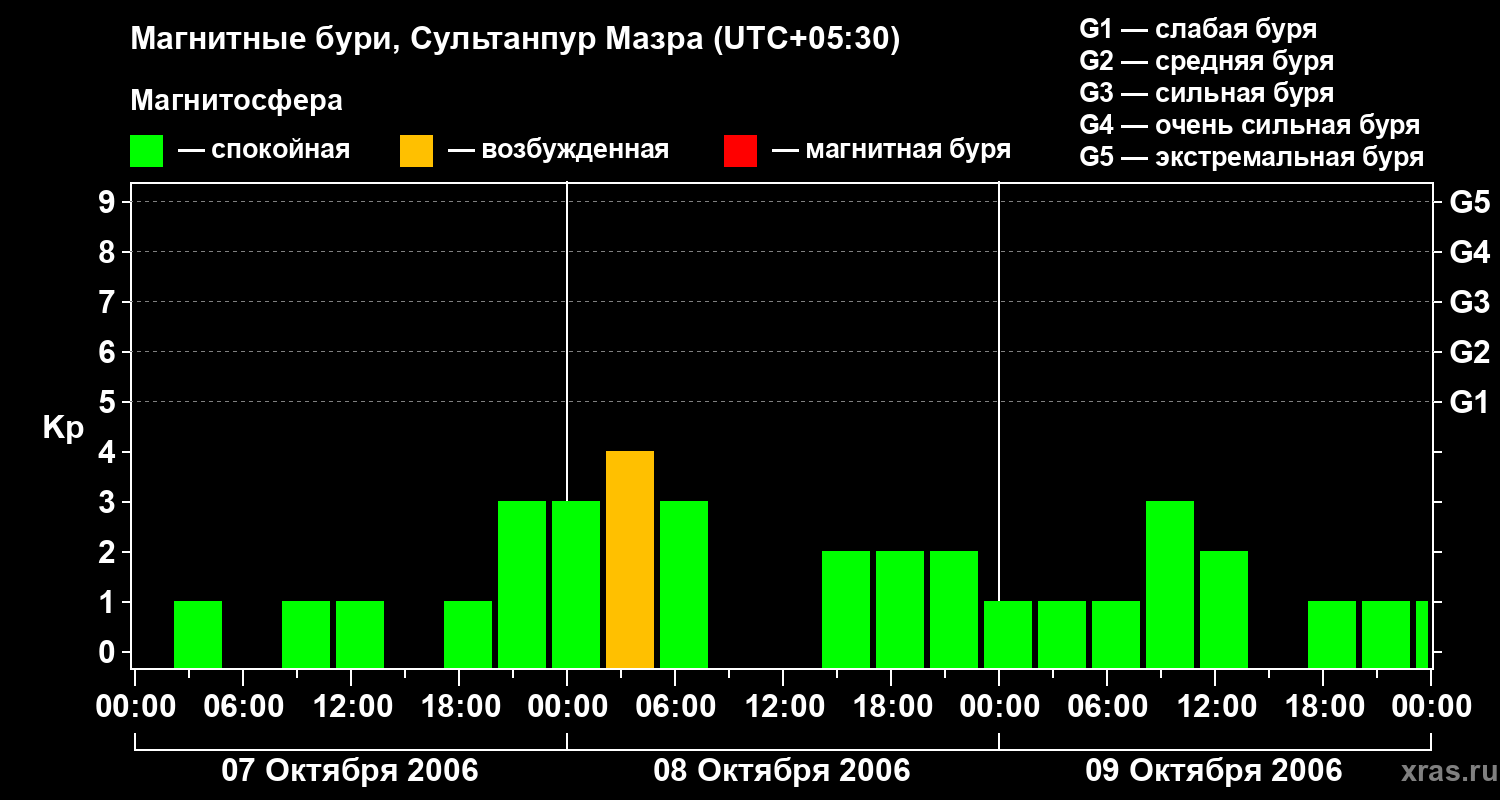The width and height of the screenshot is (1500, 800).
Task: Click the '06:00' time label above 09 Октября
Action: pyautogui.click(x=1107, y=706)
